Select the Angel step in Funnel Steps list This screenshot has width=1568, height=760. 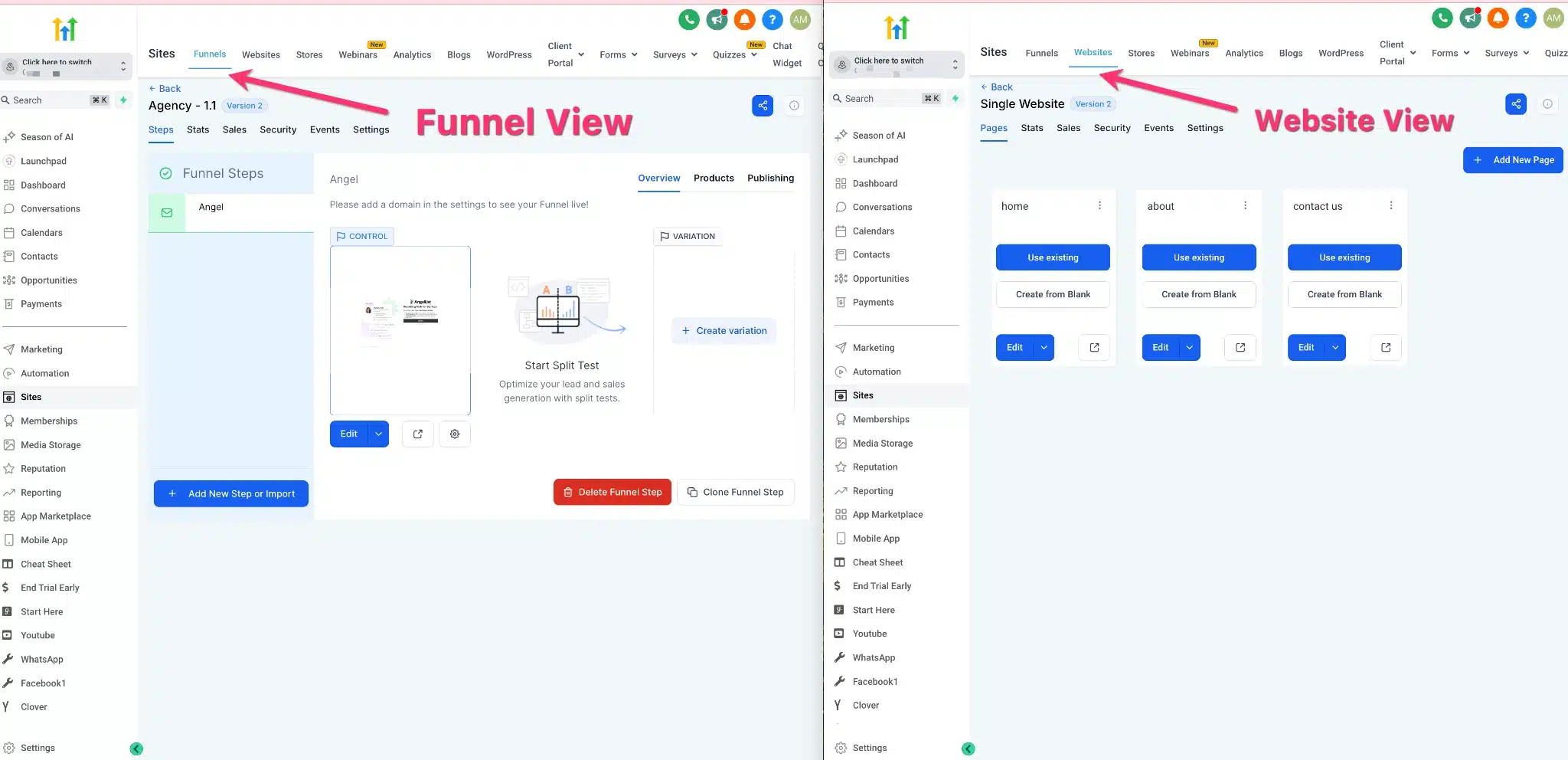tap(231, 212)
